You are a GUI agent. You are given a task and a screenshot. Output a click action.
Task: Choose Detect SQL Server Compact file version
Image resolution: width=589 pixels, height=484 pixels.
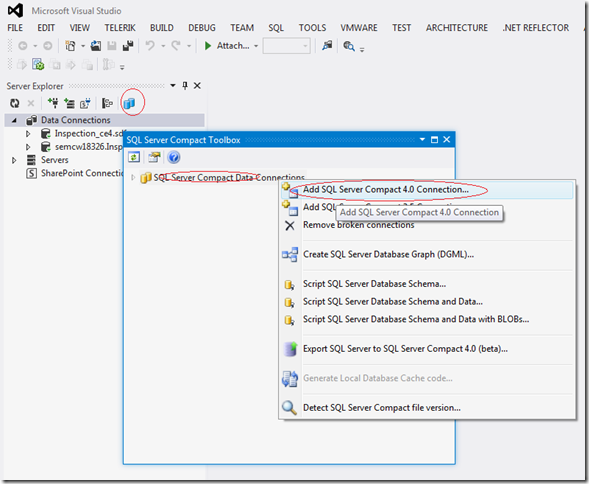coord(427,408)
